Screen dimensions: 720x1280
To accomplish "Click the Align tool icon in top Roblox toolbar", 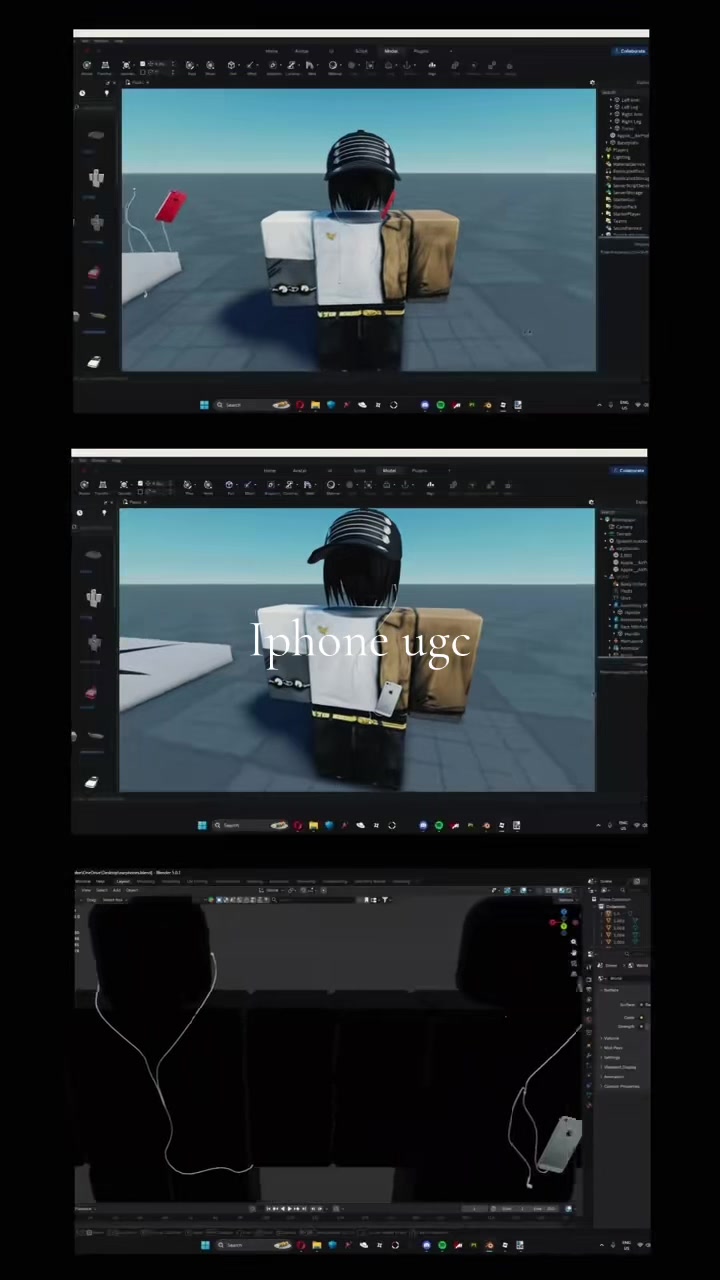I will (432, 67).
